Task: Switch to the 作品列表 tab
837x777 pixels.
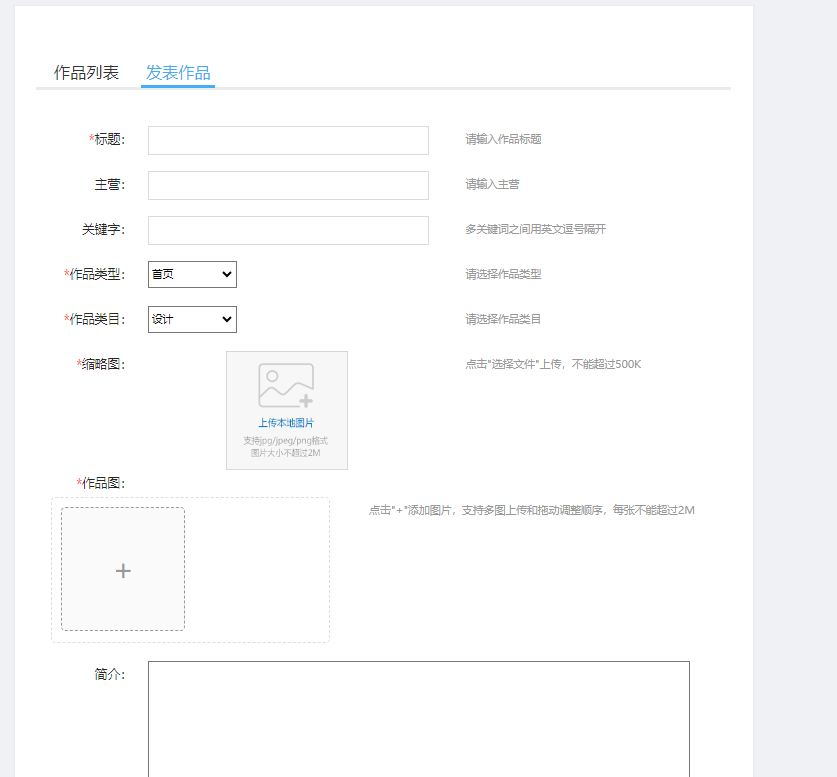Action: point(86,73)
